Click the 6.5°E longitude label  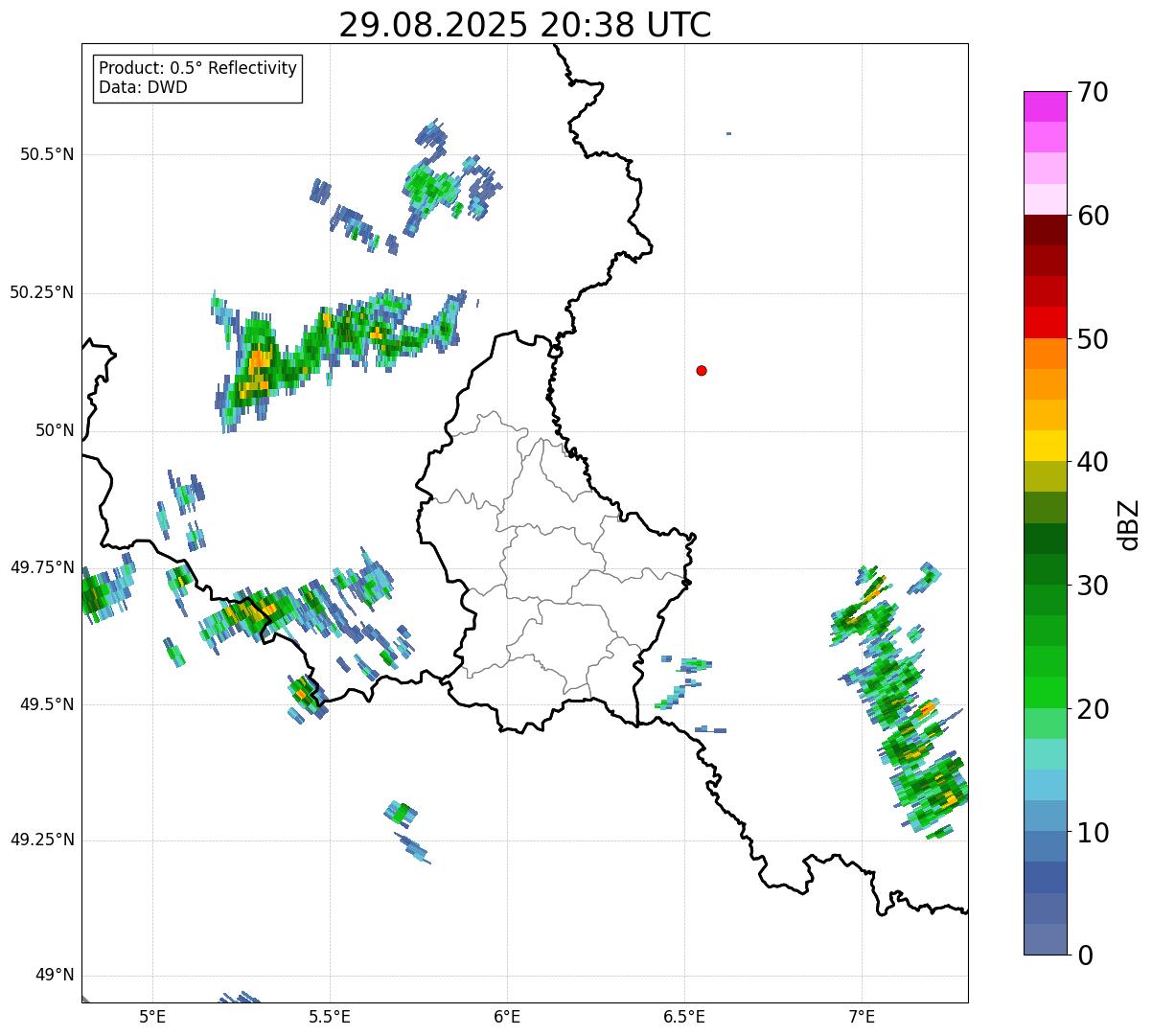(684, 1016)
